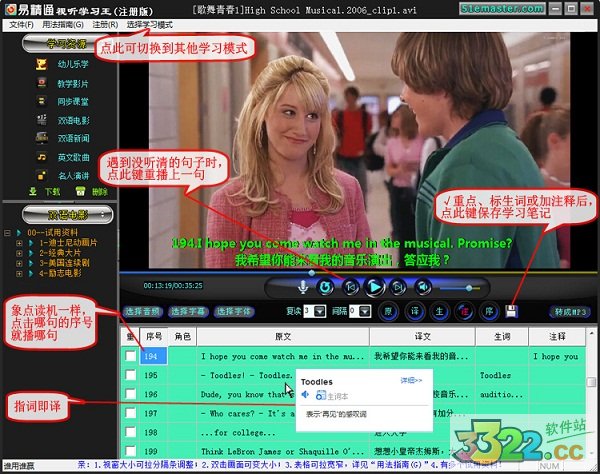This screenshot has width=600, height=474.
Task: Open the 文件(F) menu
Action: pyautogui.click(x=21, y=25)
